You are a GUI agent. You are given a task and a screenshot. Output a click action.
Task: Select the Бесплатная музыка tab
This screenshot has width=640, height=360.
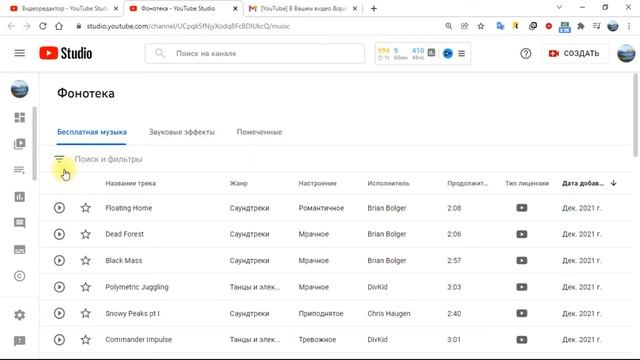coord(92,132)
